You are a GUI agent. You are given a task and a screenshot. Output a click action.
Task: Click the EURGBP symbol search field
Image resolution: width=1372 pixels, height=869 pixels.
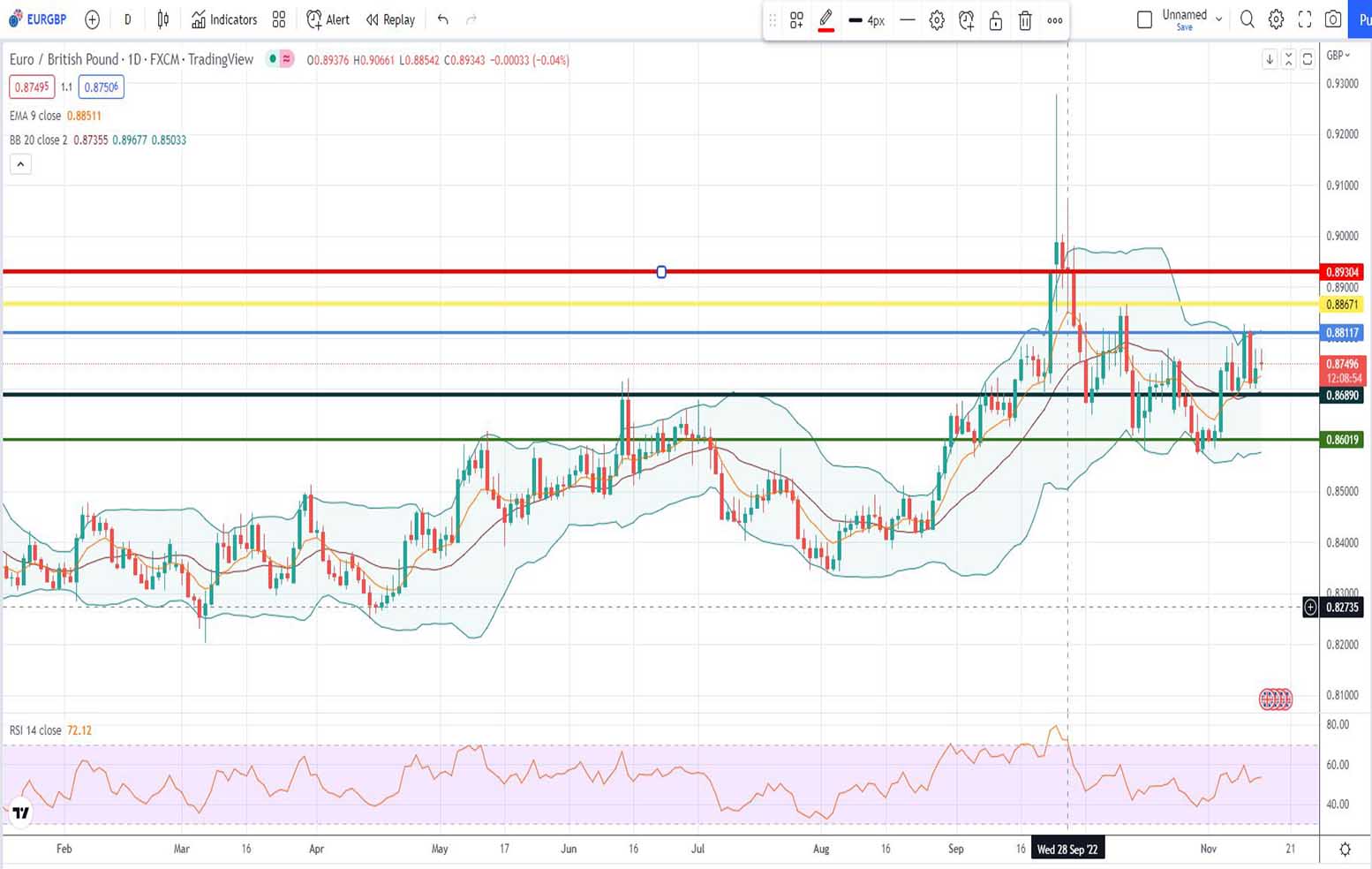pyautogui.click(x=39, y=19)
